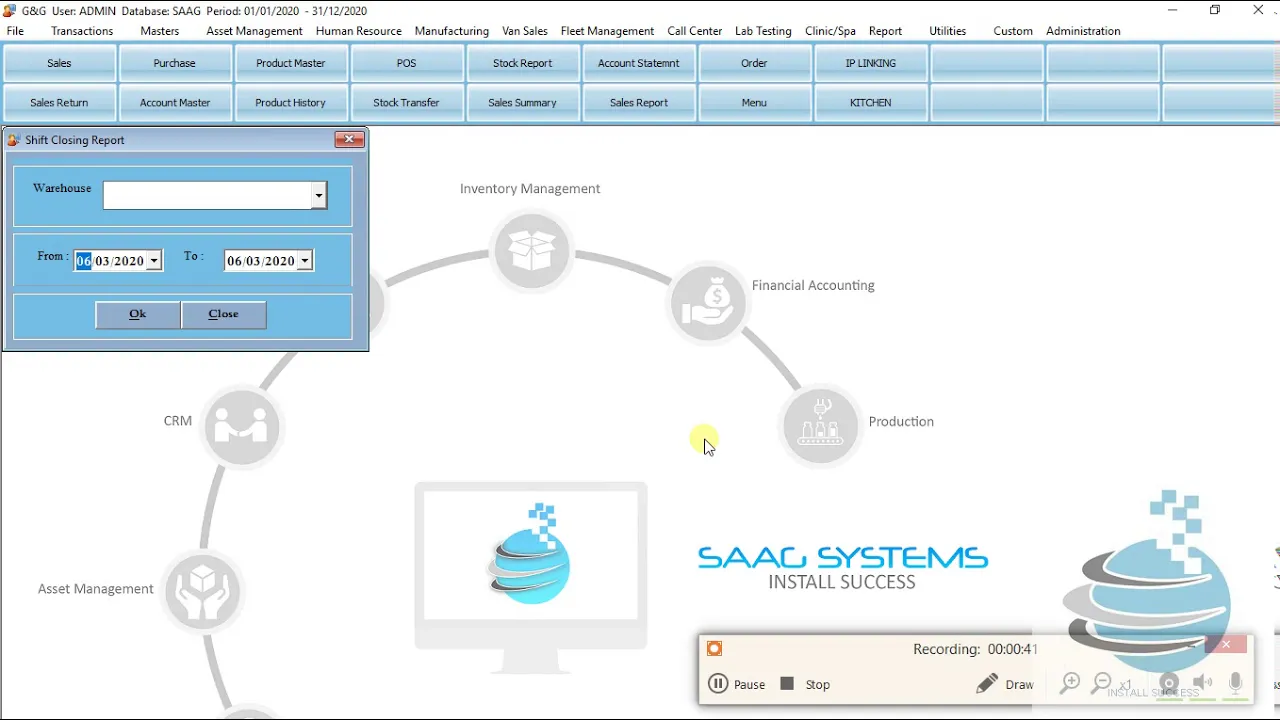The image size is (1280, 720).
Task: Open Stock Transfer shortcut
Action: pos(406,103)
